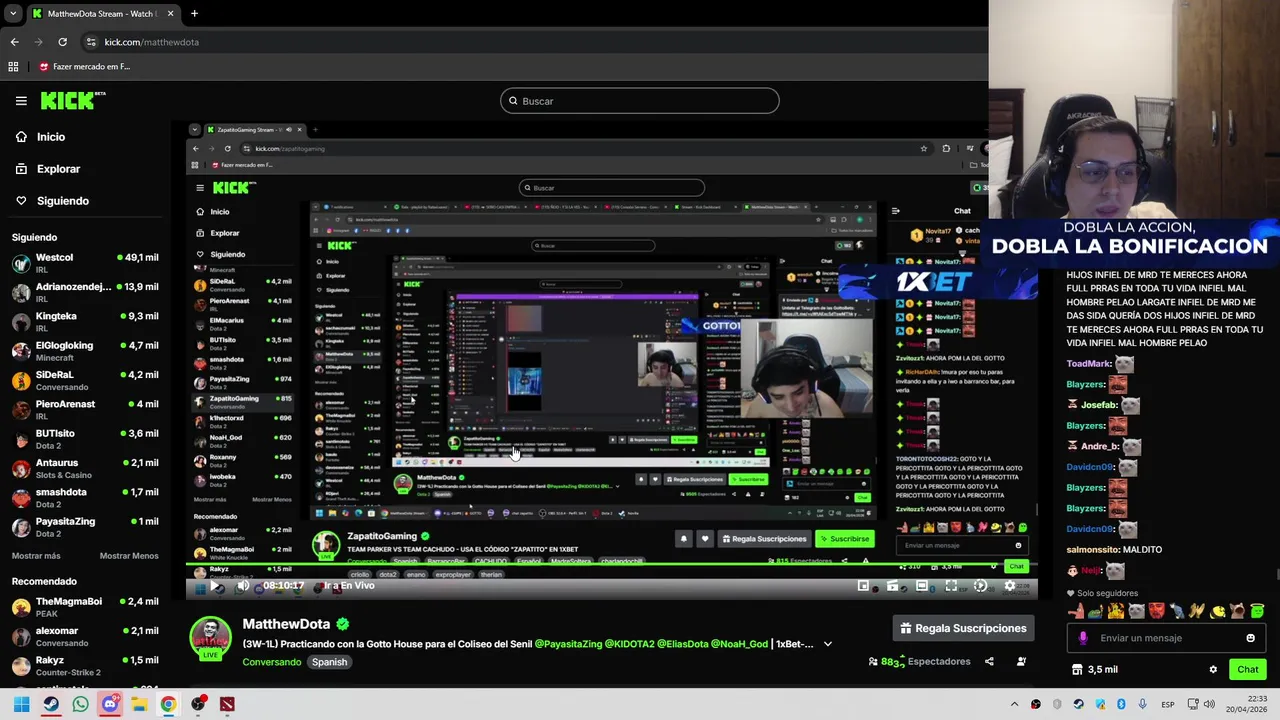
Task: Open ElGlogloking channel in sidebar
Action: [x=85, y=351]
